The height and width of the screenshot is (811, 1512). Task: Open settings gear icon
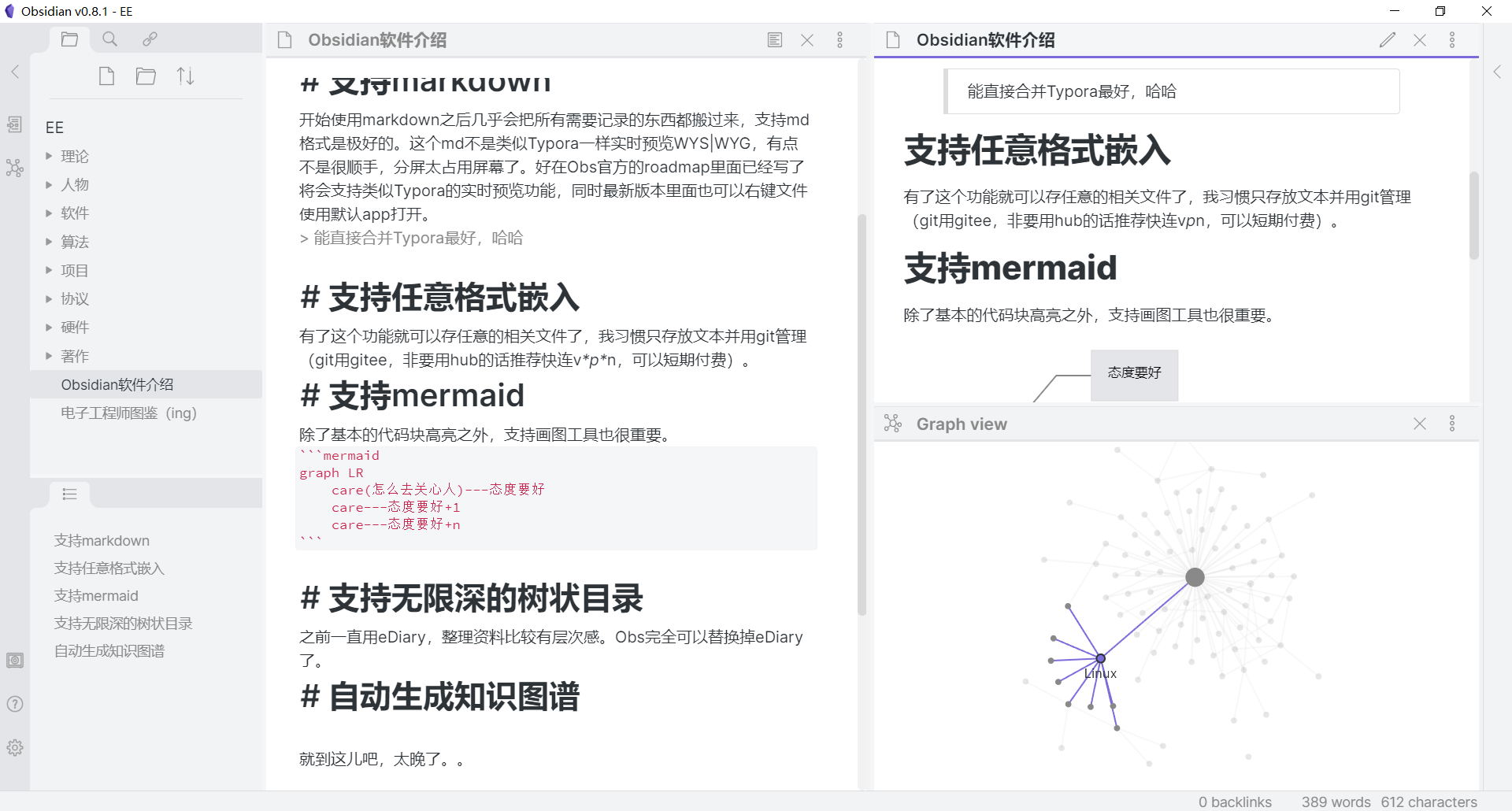tap(15, 747)
